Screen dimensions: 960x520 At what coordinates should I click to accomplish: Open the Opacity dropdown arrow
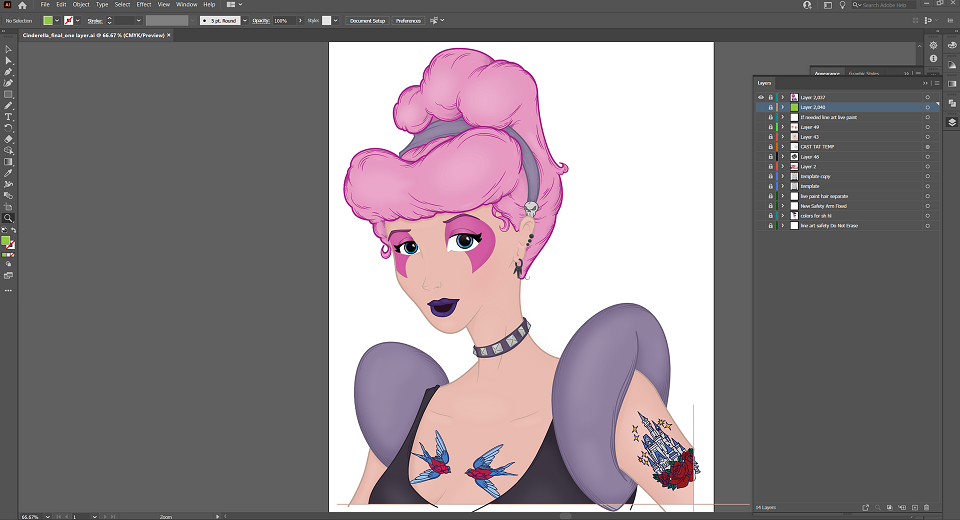click(300, 21)
